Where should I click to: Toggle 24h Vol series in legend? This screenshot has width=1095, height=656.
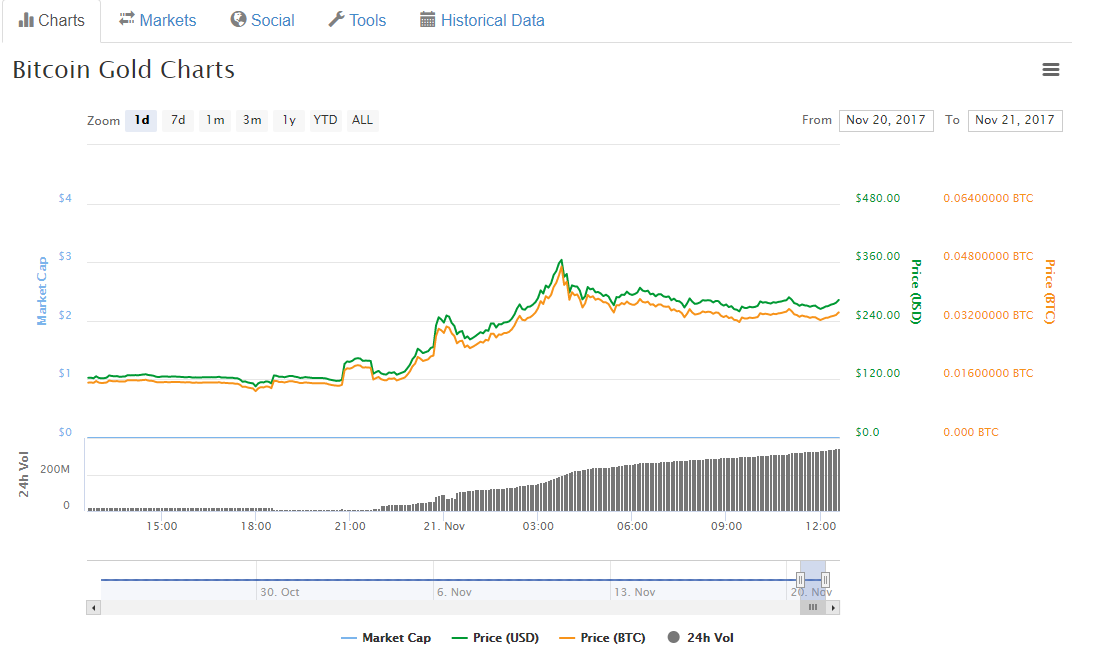click(x=700, y=637)
